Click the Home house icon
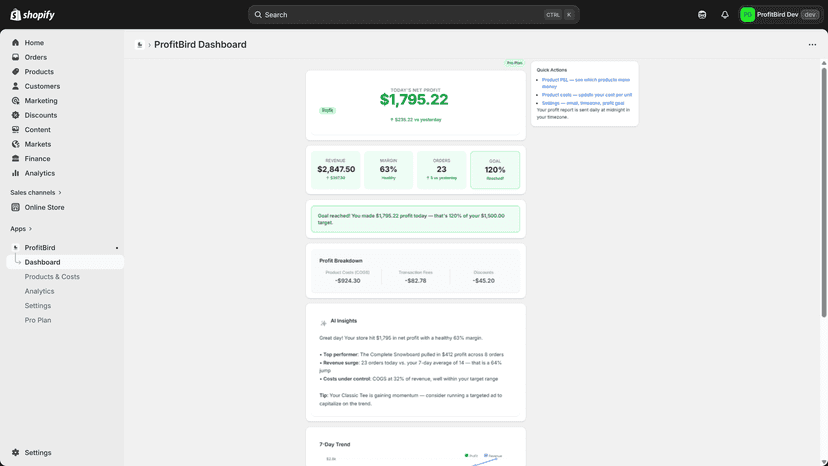The image size is (828, 466). (15, 42)
